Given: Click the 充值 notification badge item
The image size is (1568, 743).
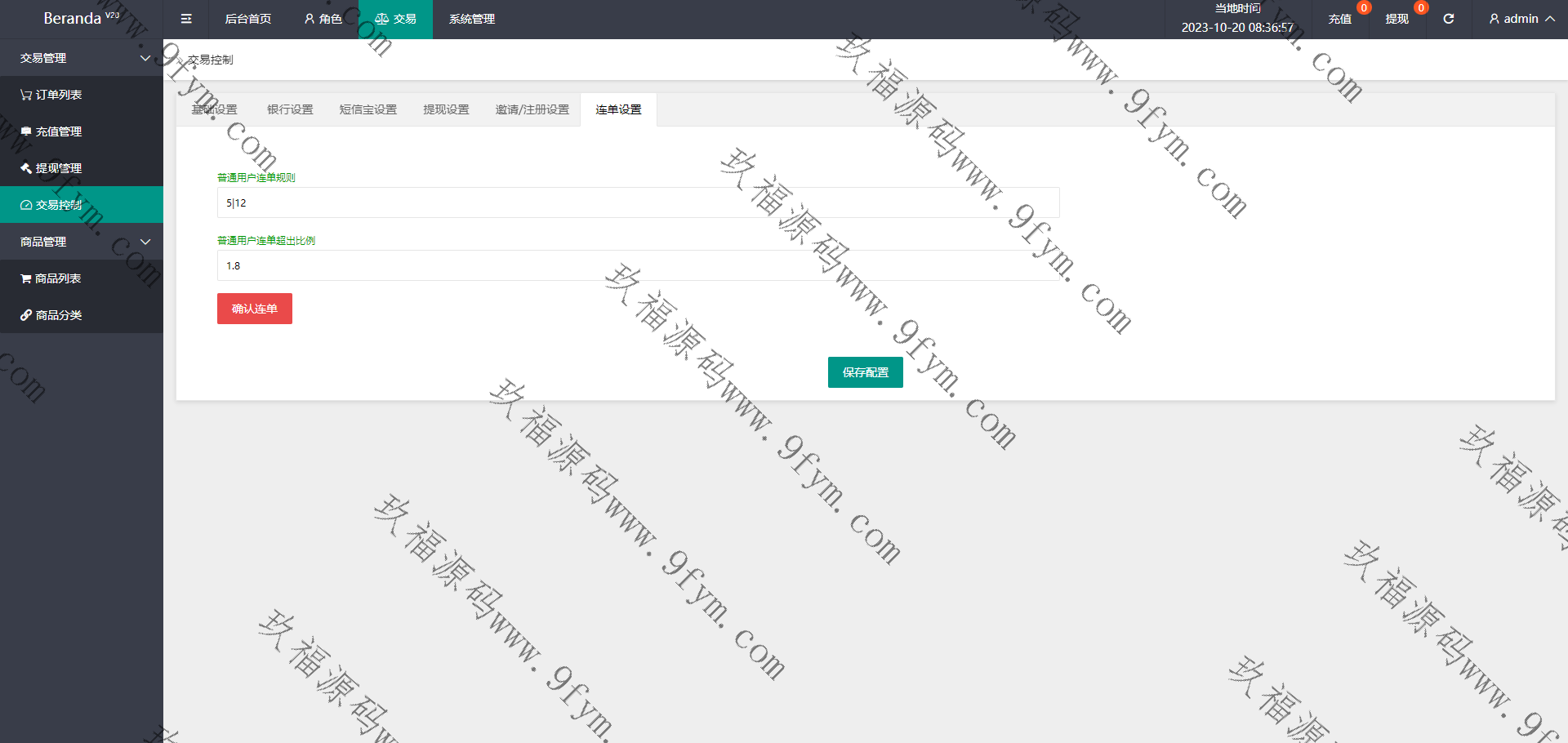Looking at the screenshot, I should coord(1340,19).
